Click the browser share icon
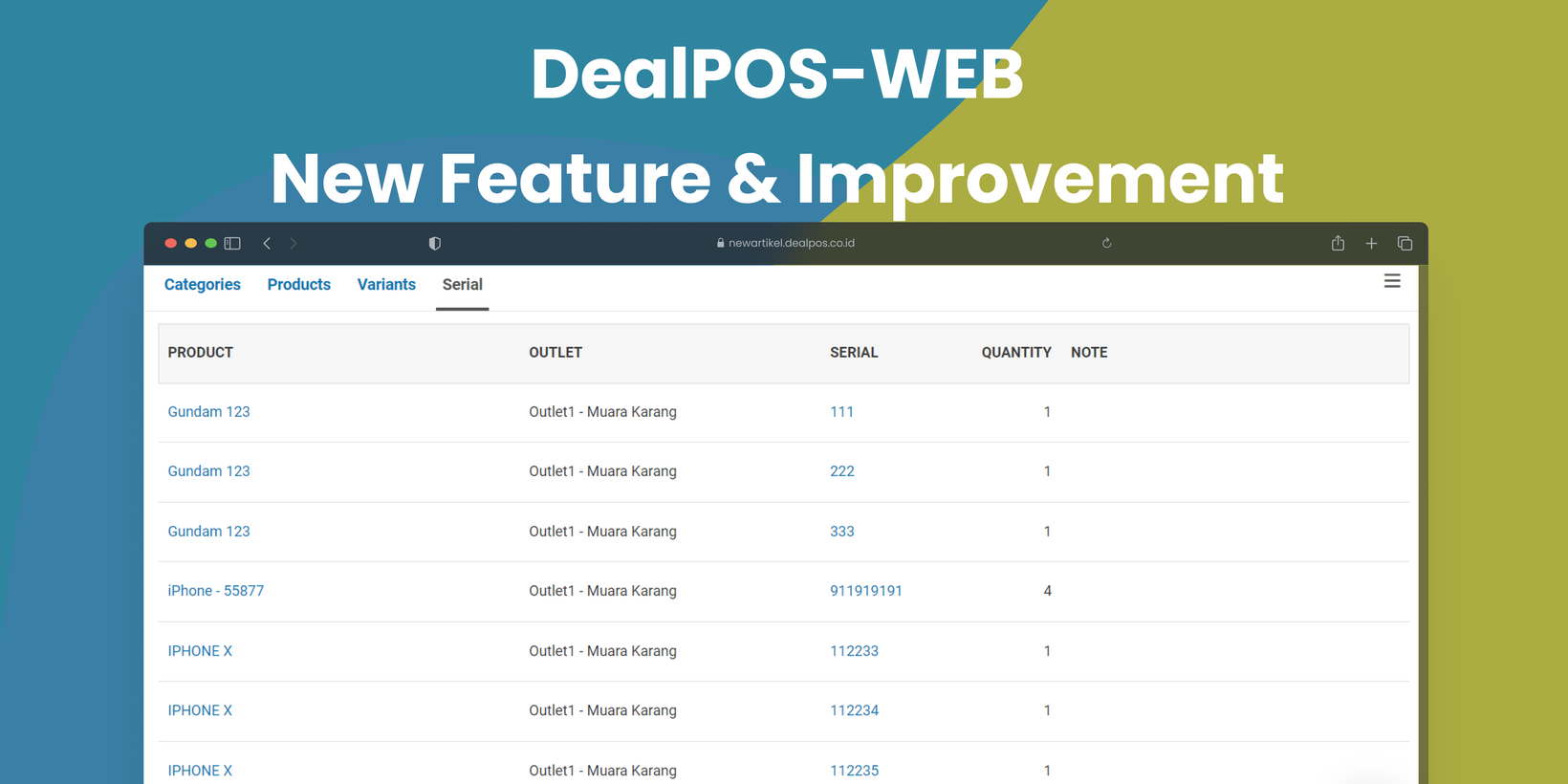 pyautogui.click(x=1338, y=243)
